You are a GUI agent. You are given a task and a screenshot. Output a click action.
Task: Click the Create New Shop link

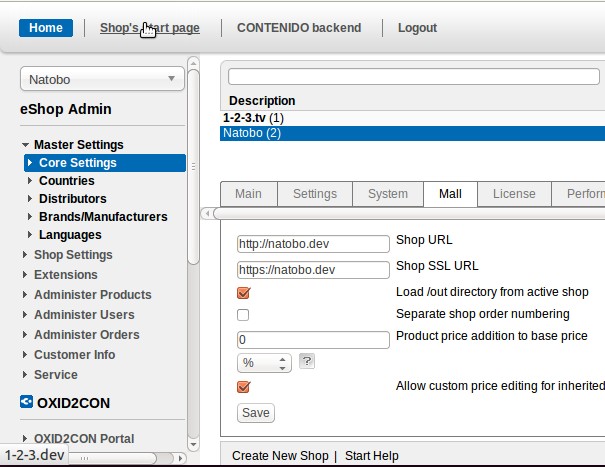click(279, 456)
